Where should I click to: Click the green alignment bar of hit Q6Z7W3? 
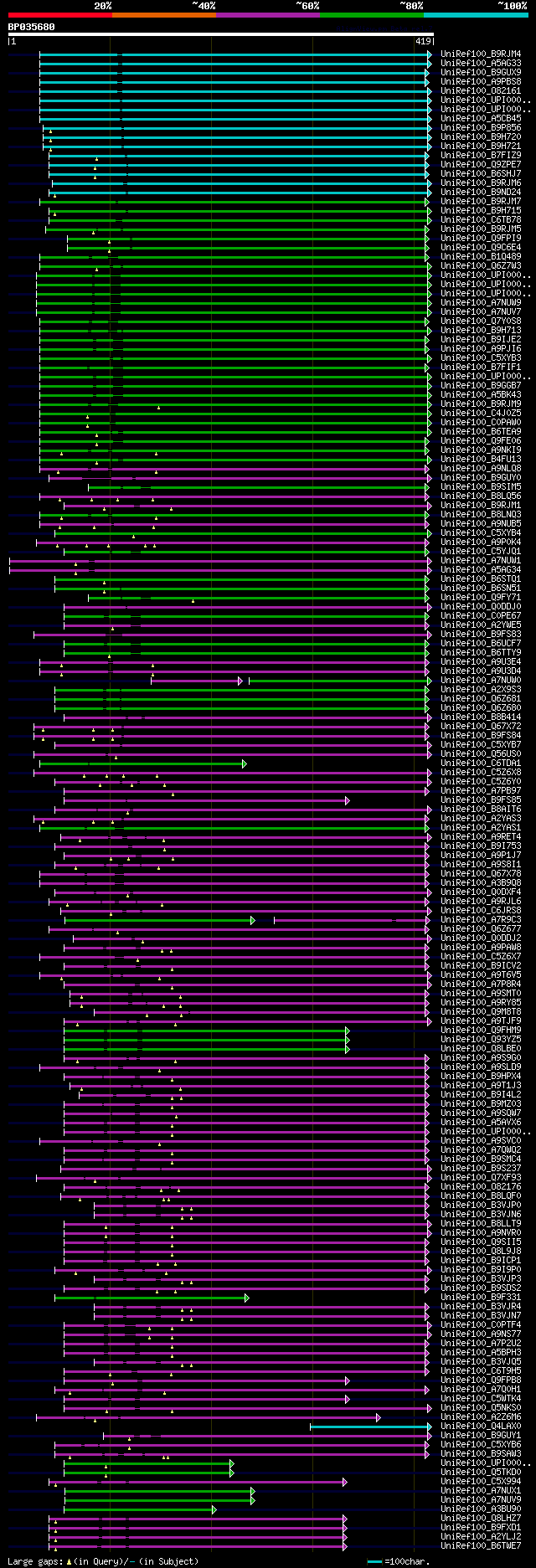click(234, 266)
